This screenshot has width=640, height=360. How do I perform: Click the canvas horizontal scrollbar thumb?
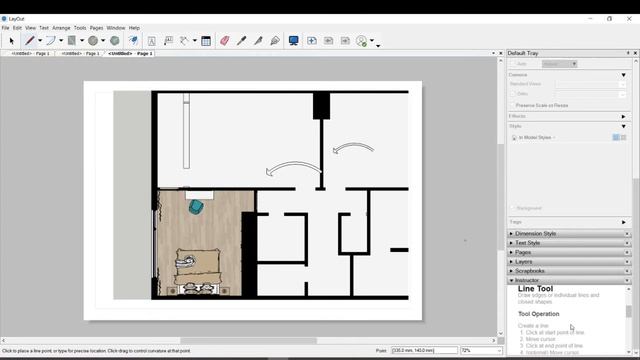[x=248, y=340]
